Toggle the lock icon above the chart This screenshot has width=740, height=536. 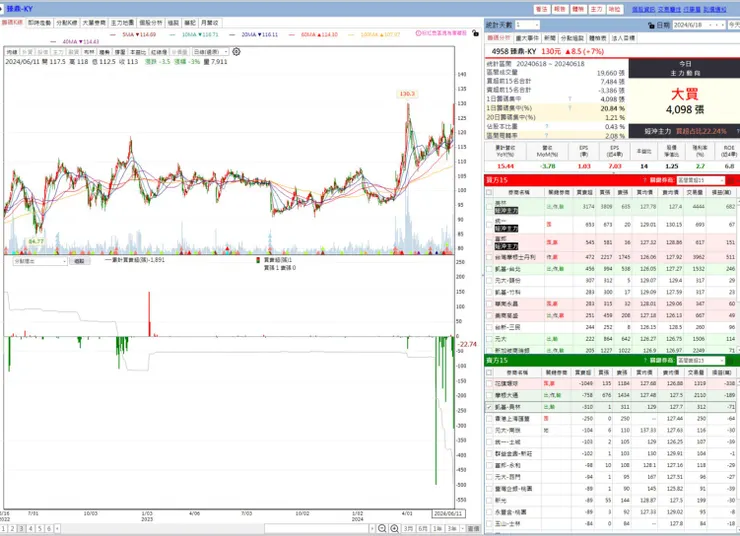475,34
